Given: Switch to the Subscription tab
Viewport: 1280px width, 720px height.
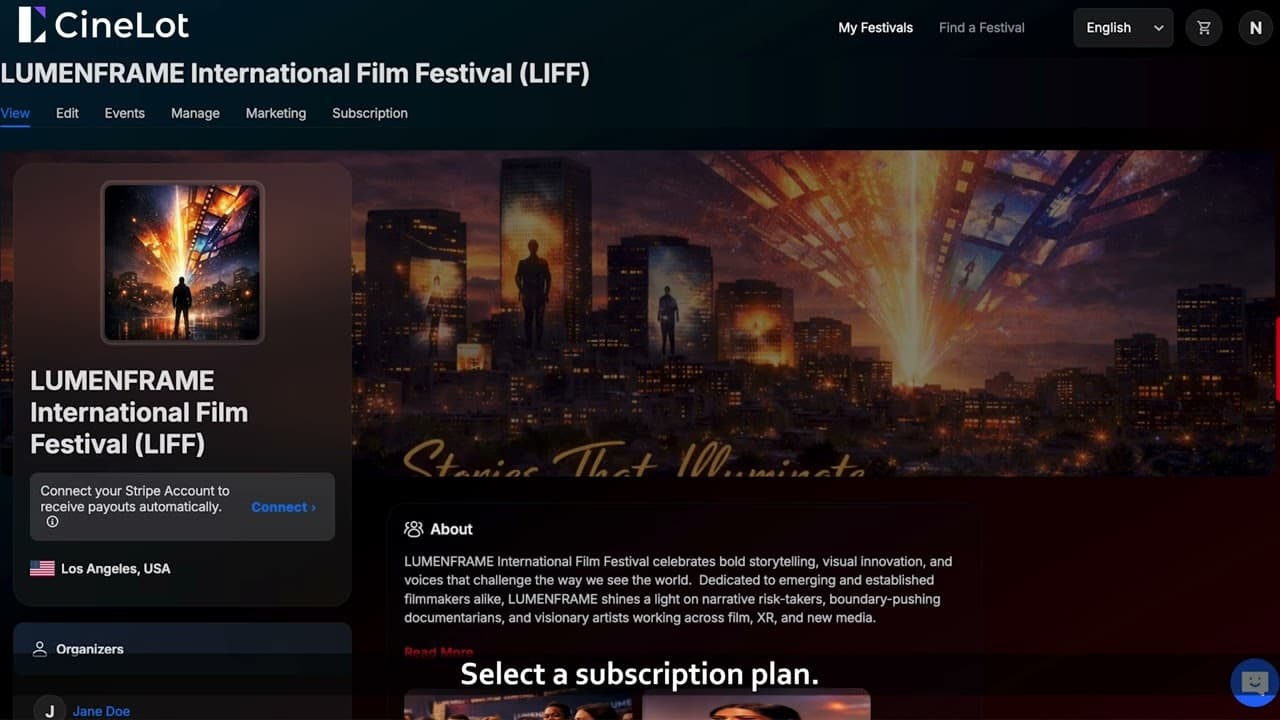Looking at the screenshot, I should coord(370,113).
